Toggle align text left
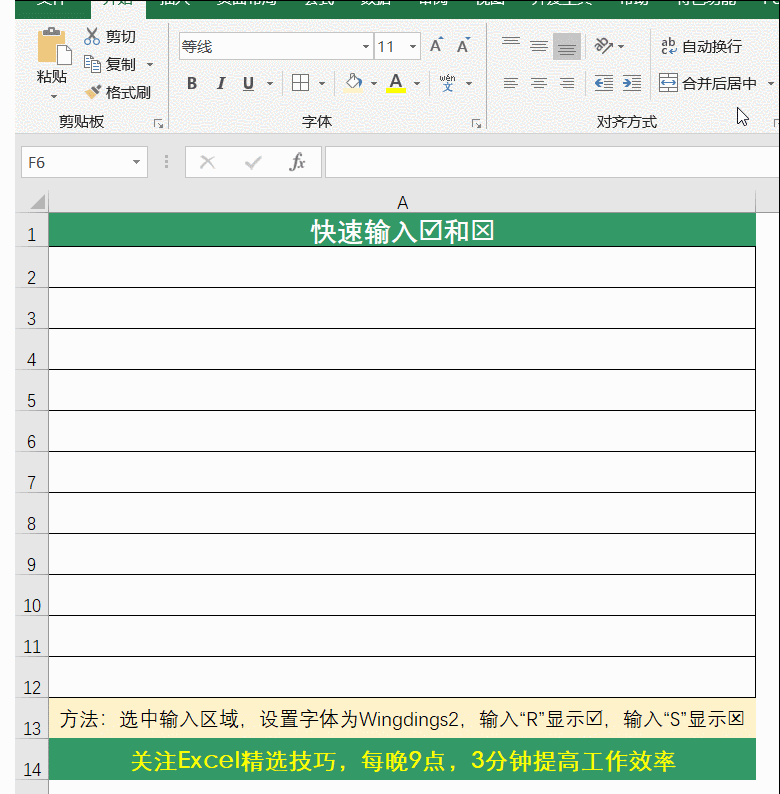780x794 pixels. (x=511, y=83)
